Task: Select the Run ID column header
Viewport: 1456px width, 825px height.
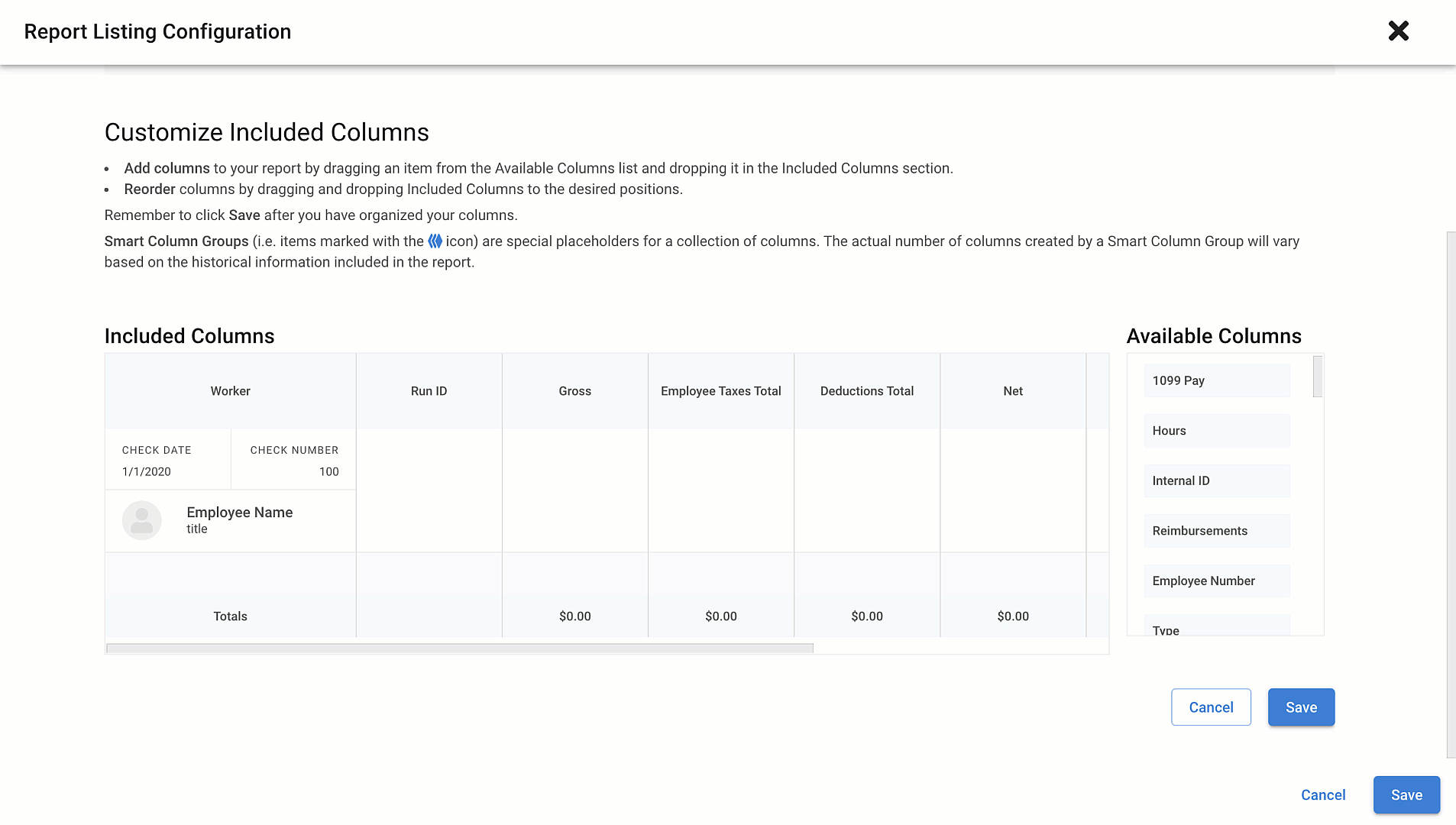Action: pos(429,390)
